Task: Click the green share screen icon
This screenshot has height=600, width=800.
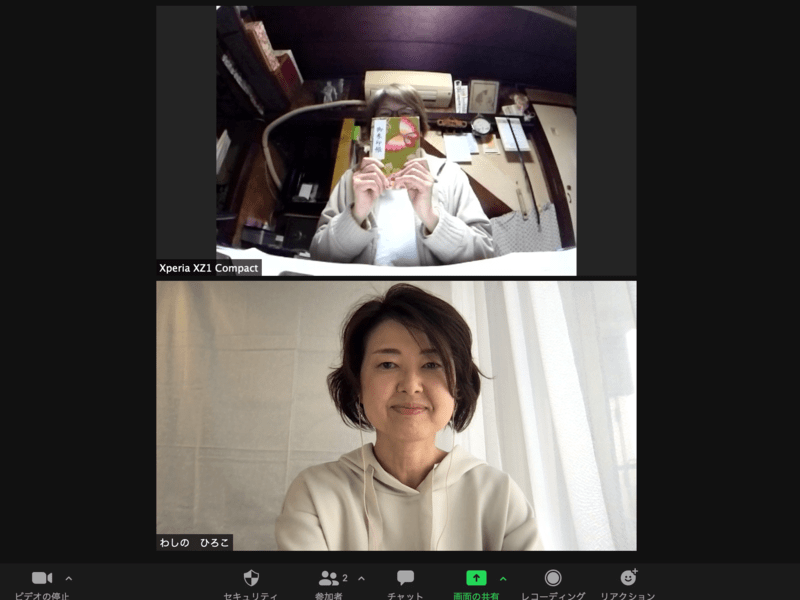Action: [476, 578]
